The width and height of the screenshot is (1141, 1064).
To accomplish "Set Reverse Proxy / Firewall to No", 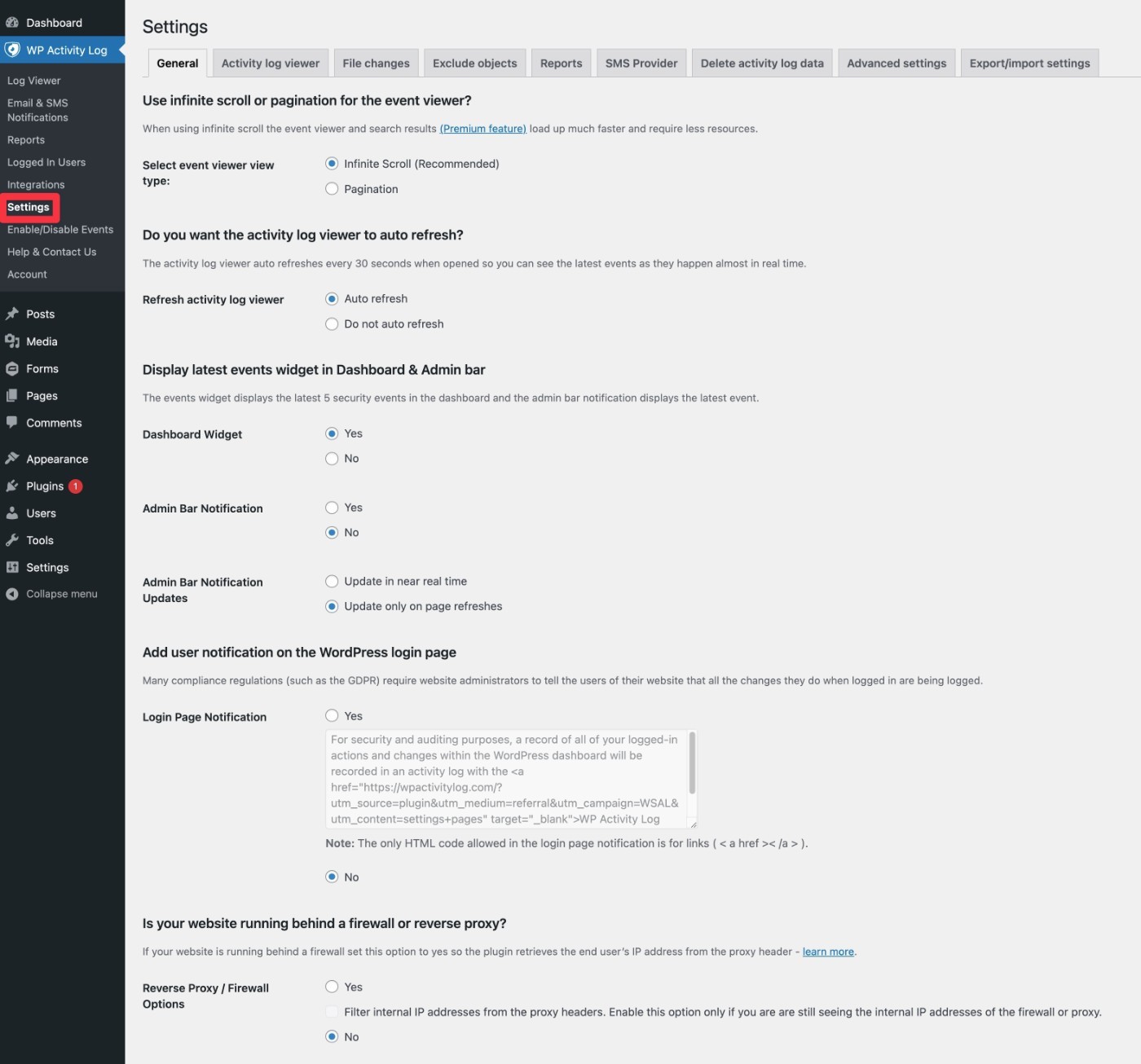I will [332, 1037].
